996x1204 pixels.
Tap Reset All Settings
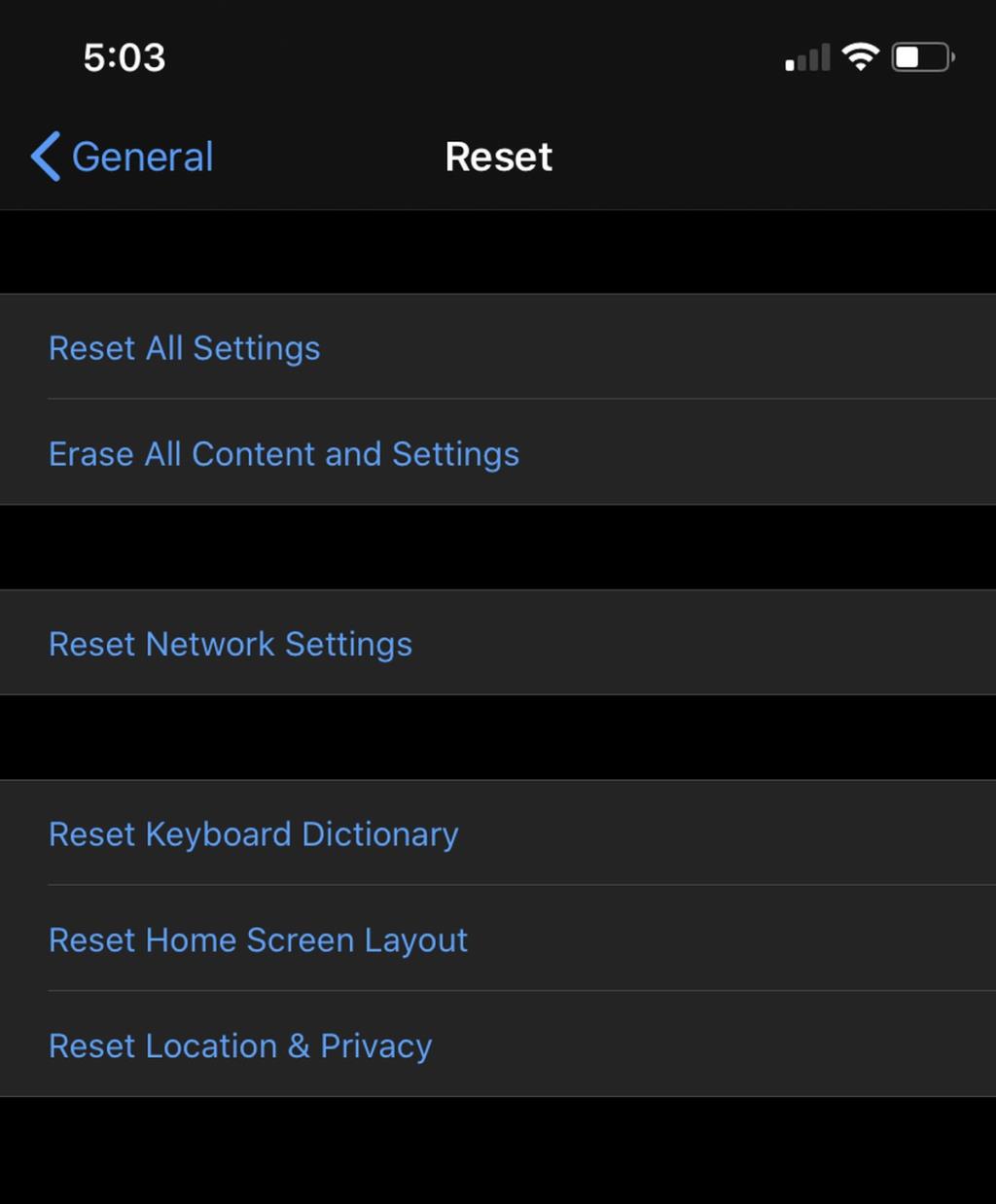pyautogui.click(x=184, y=348)
